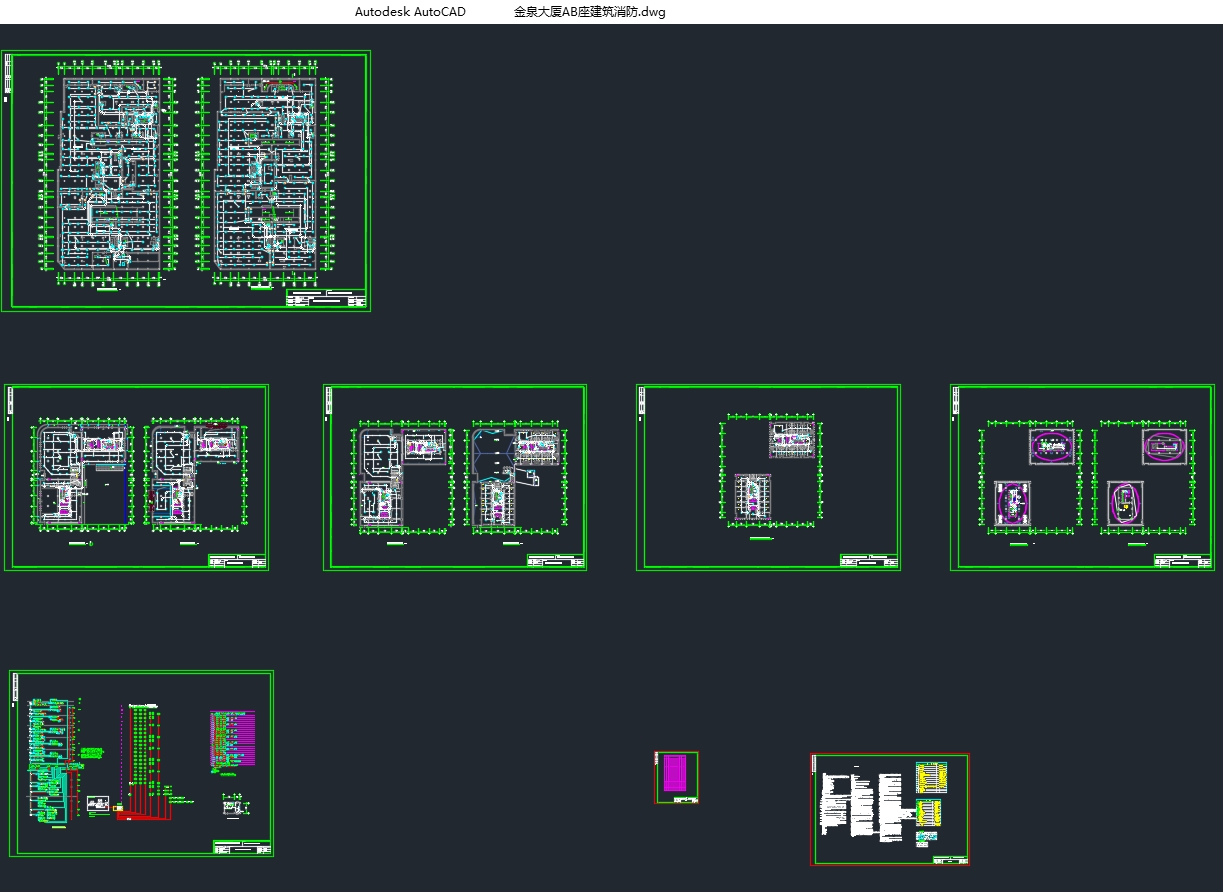Click the upper yellow table in the red-bordered notes sheet
Viewport: 1223px width, 892px height.
(930, 778)
